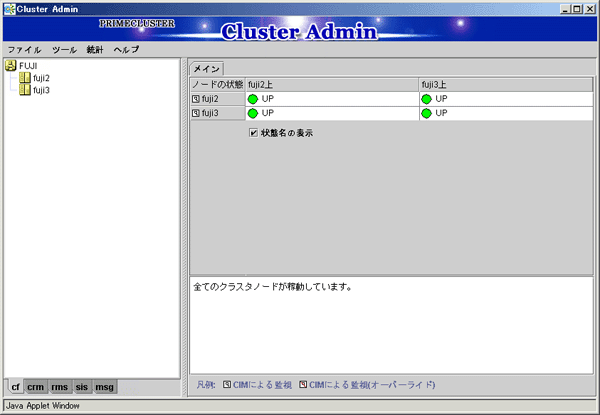600x415 pixels.
Task: Click the Java Applet Window status text
Action: point(43,406)
